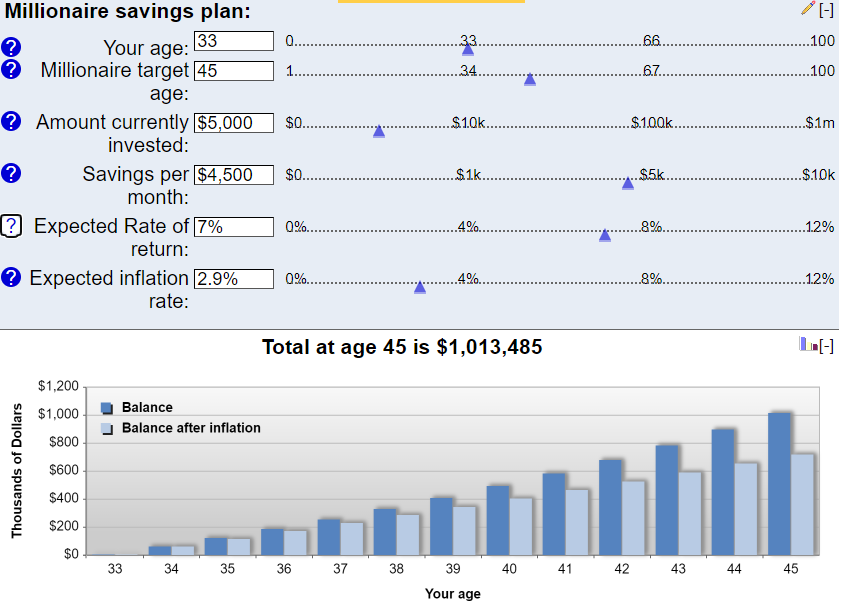Click the Expected inflation rate slider handle

(x=420, y=287)
